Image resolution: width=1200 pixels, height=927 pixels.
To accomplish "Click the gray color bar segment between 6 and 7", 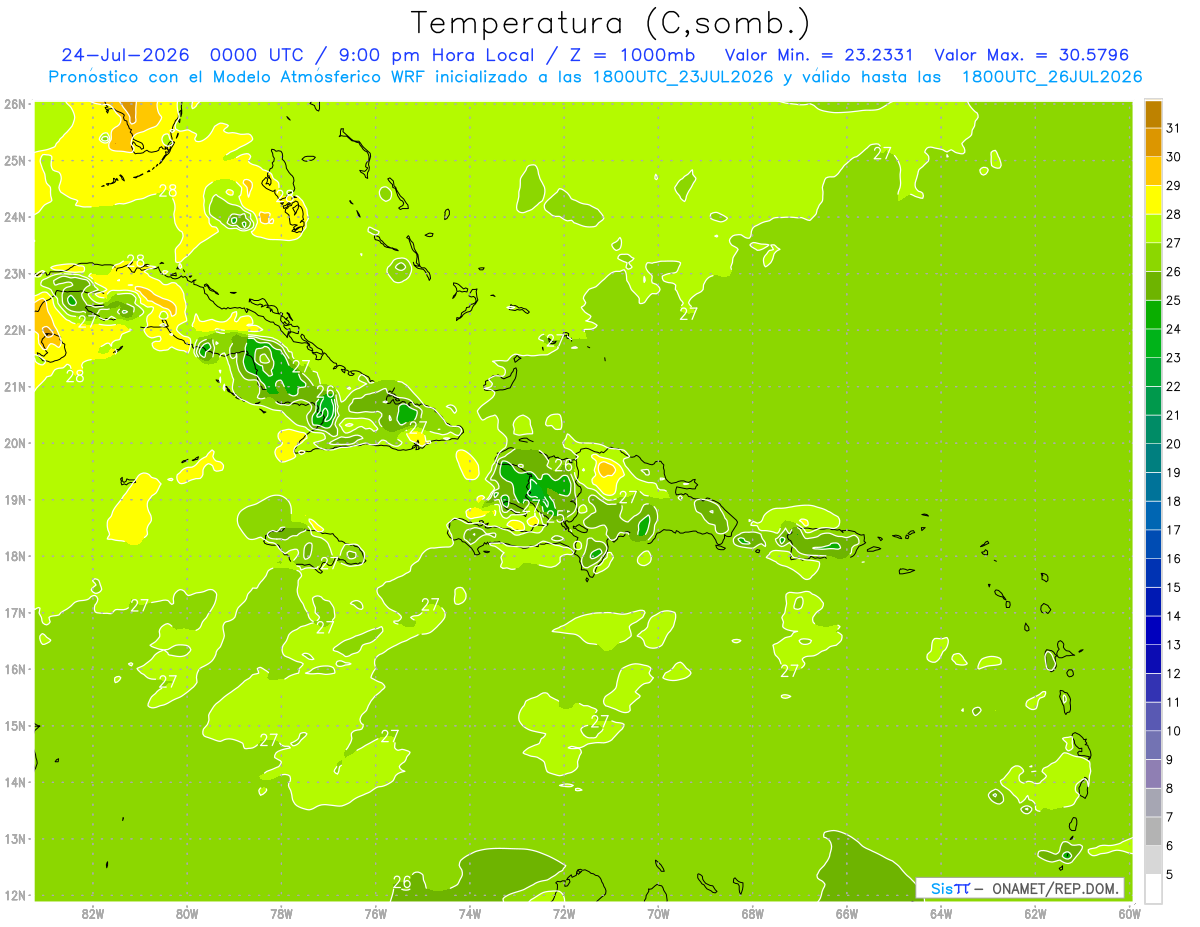I will 1153,831.
